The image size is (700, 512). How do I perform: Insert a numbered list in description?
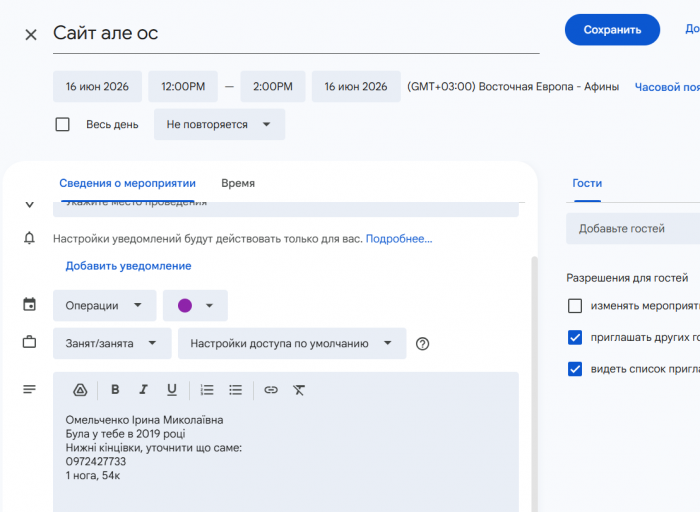207,390
